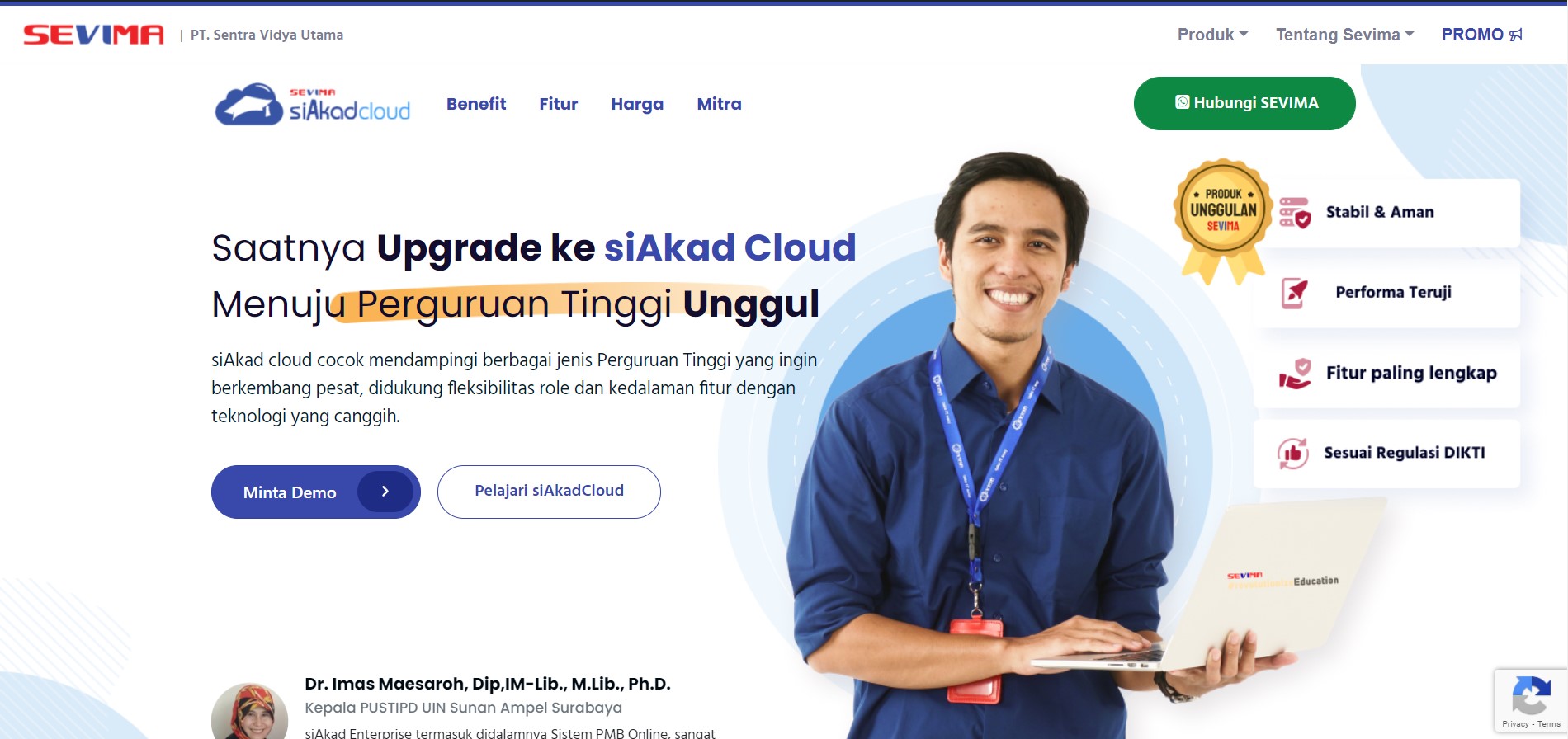Click the Produk Unggulan gold badge
The width and height of the screenshot is (1568, 739).
[1223, 220]
